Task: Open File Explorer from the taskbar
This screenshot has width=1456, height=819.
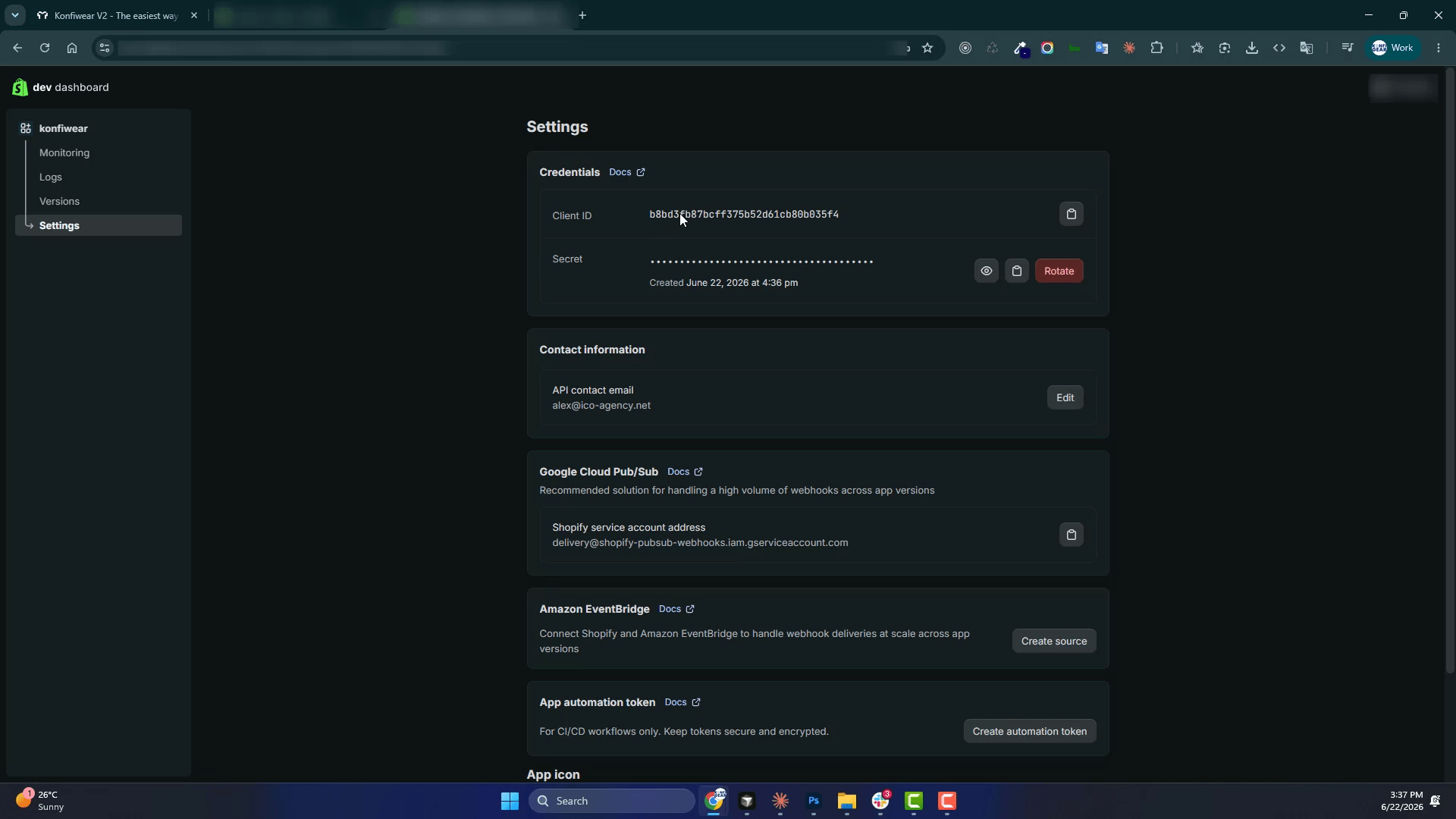Action: [847, 801]
